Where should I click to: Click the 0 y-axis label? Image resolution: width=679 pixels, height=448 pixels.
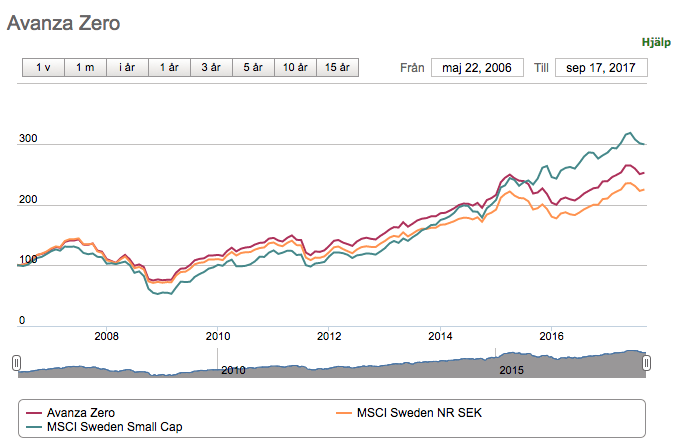point(22,320)
